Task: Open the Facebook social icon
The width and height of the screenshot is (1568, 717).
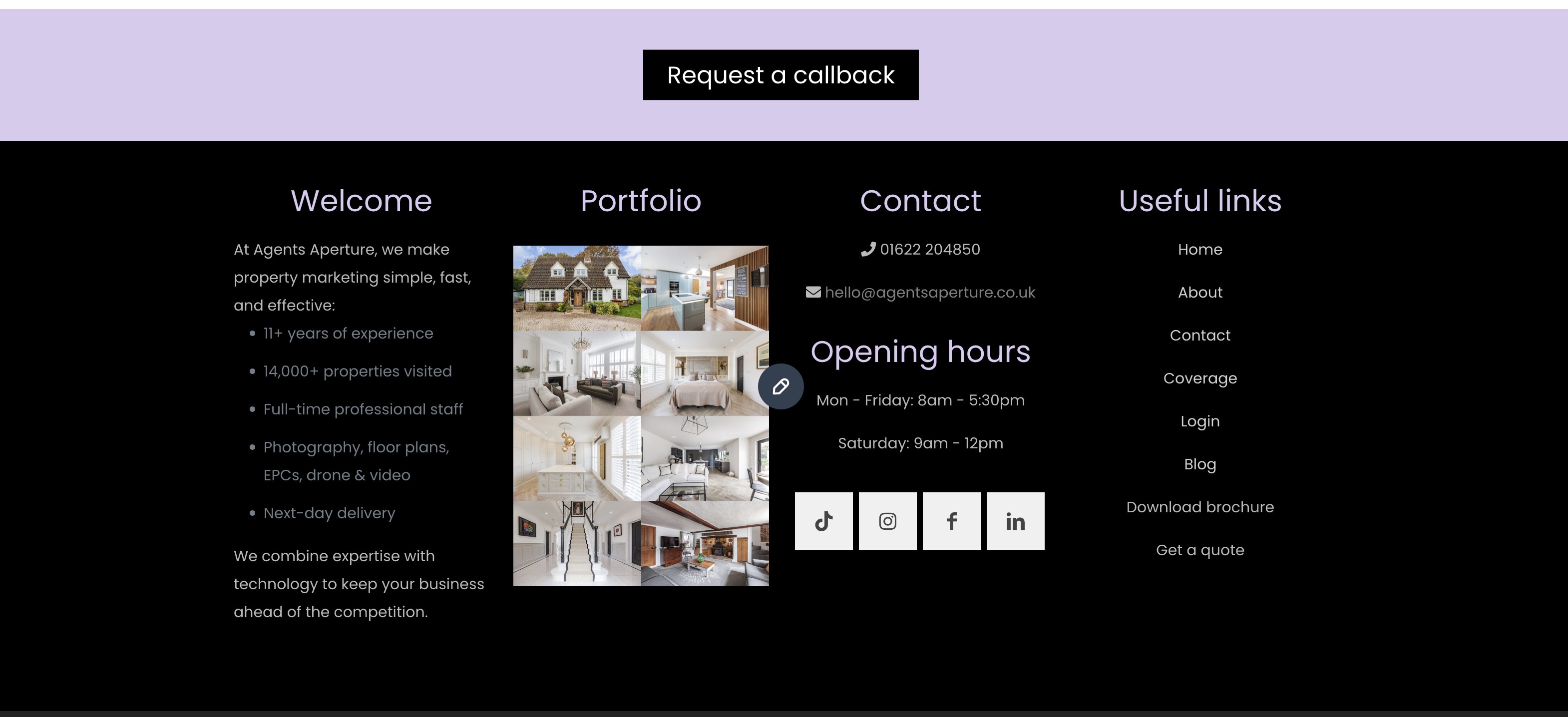Action: pyautogui.click(x=951, y=521)
